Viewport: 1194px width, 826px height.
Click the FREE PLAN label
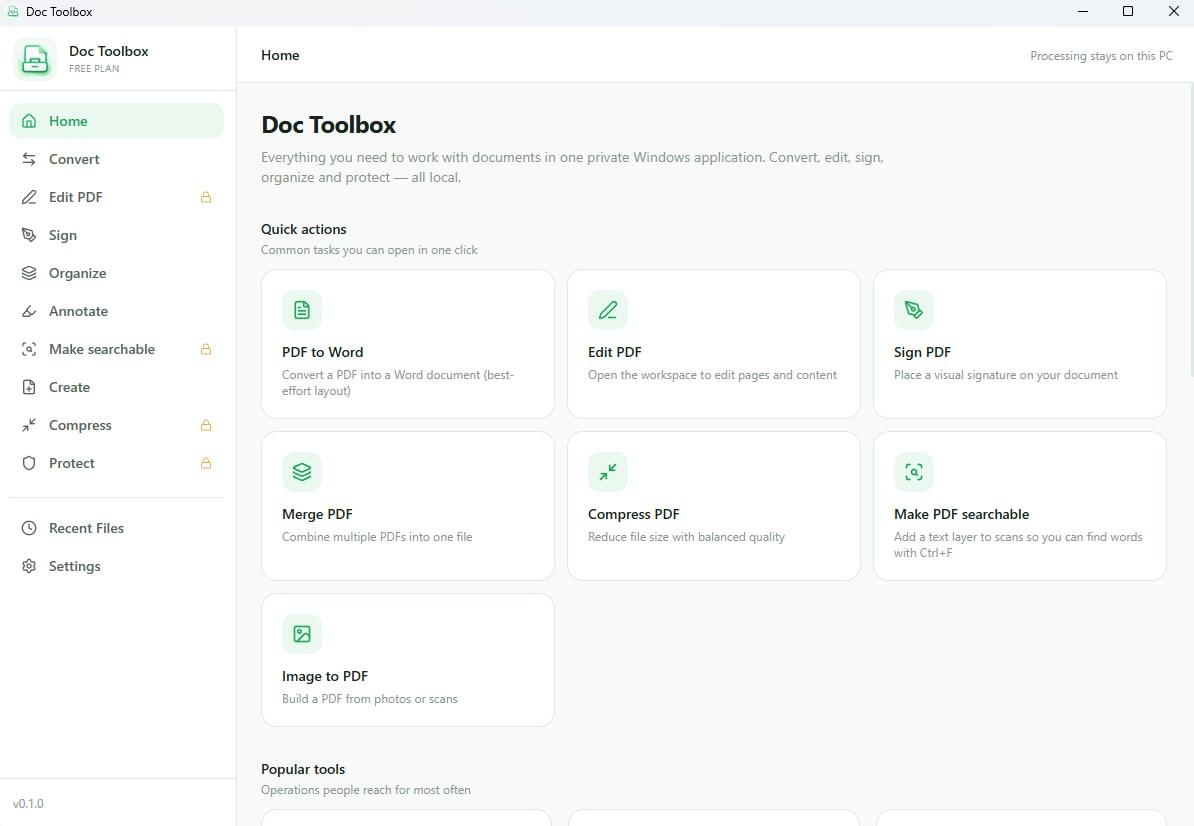click(x=94, y=69)
